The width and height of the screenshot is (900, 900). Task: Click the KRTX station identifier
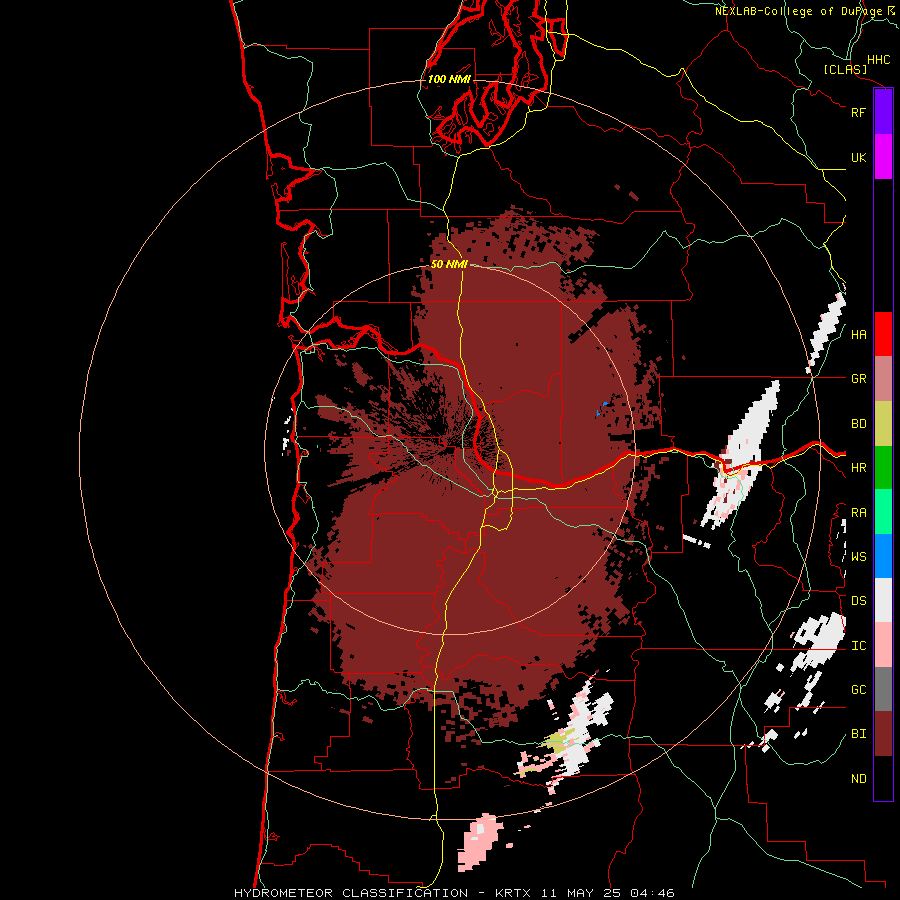click(512, 893)
